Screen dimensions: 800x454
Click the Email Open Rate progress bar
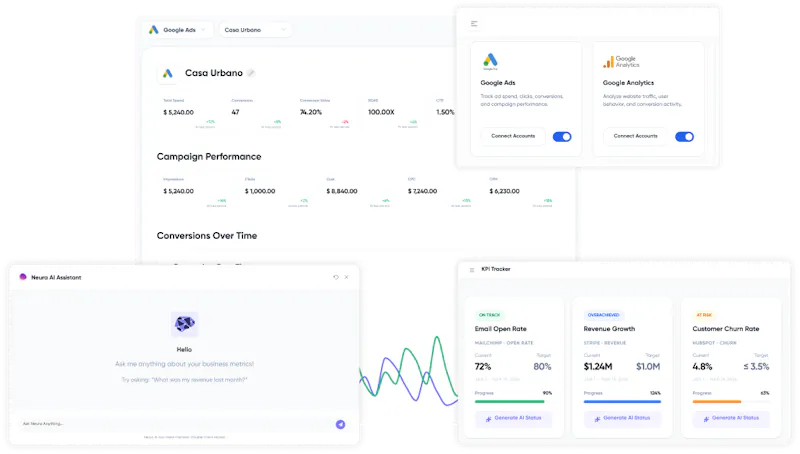(513, 401)
